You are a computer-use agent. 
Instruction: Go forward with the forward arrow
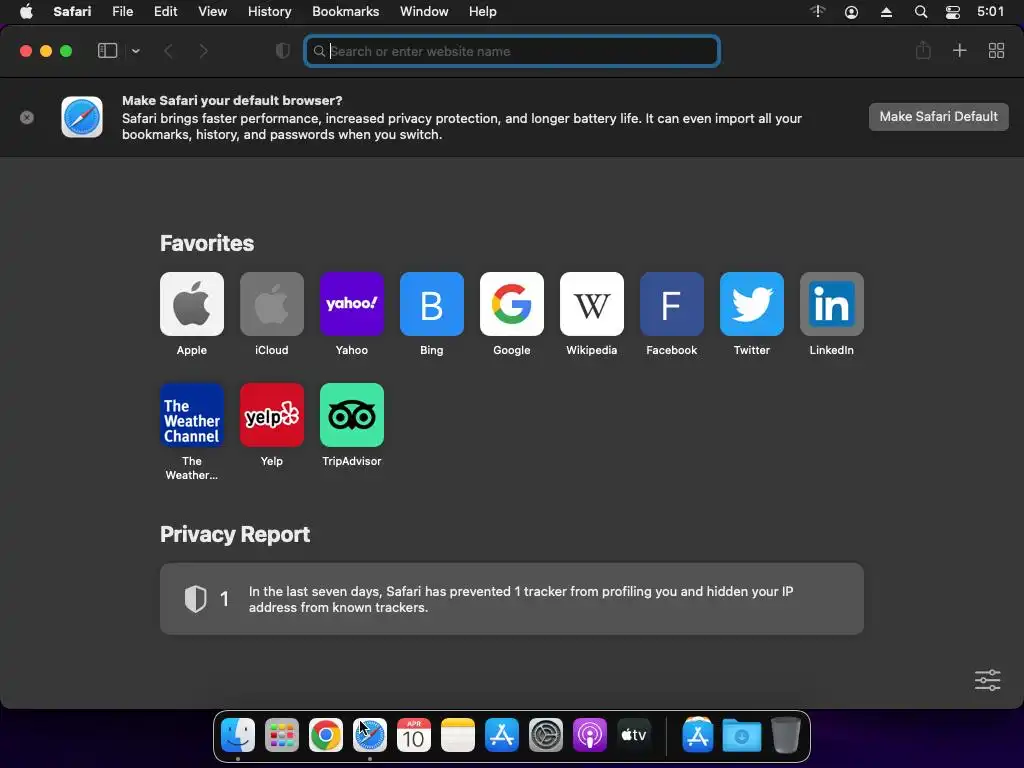pyautogui.click(x=203, y=51)
